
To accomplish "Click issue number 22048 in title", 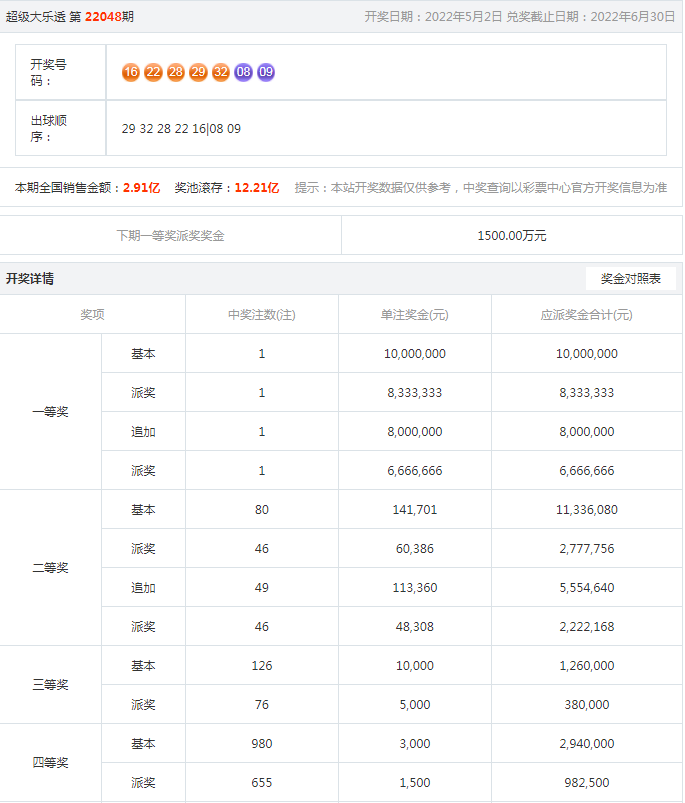I will pyautogui.click(x=102, y=16).
